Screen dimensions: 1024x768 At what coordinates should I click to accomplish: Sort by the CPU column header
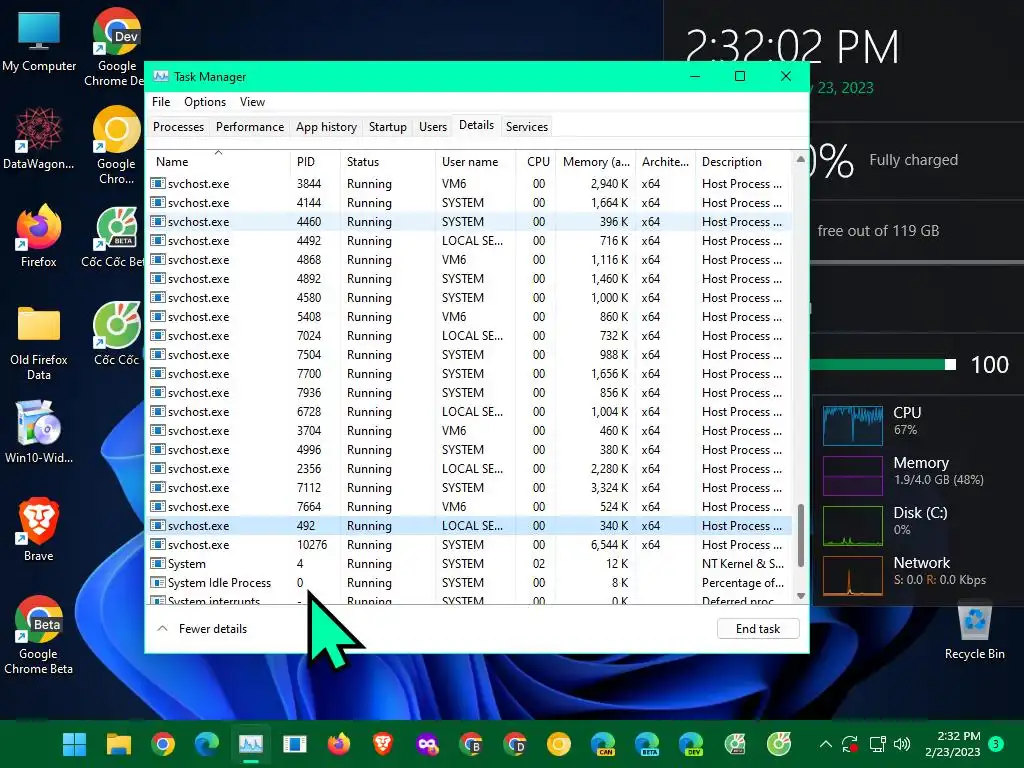click(537, 162)
